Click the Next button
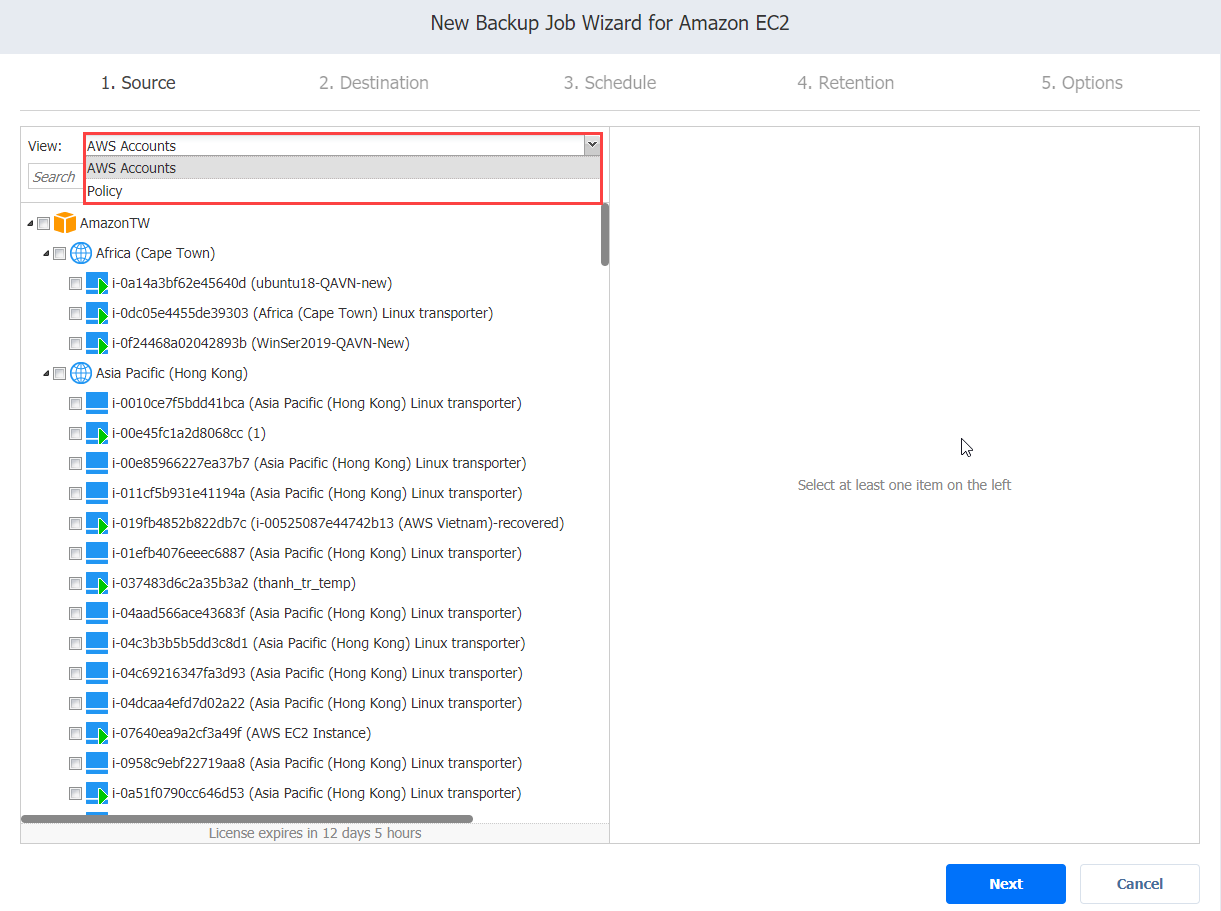Viewport: 1221px width, 911px height. (1006, 884)
